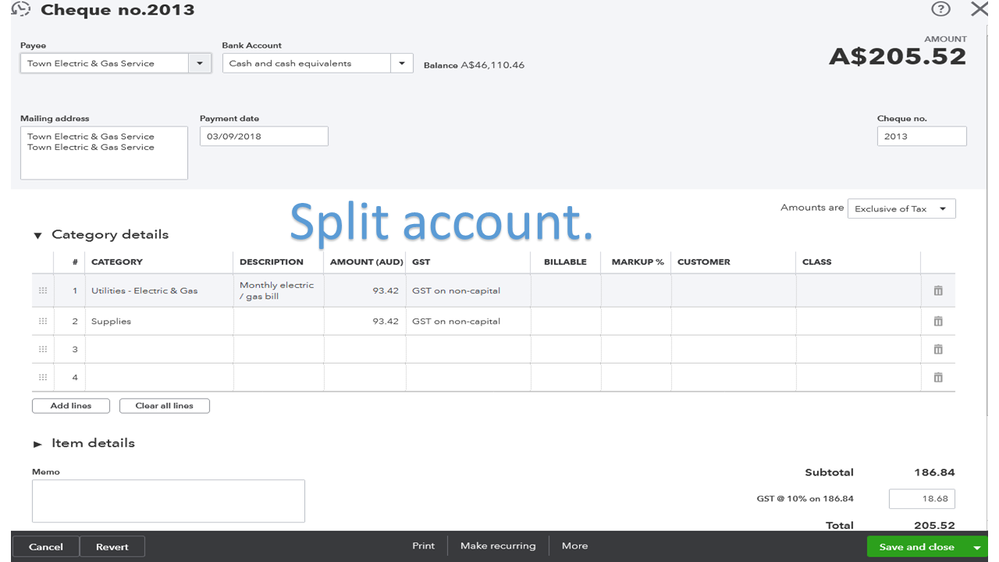This screenshot has width=999, height=562.
Task: Open the recent transactions clock icon
Action: pyautogui.click(x=21, y=9)
